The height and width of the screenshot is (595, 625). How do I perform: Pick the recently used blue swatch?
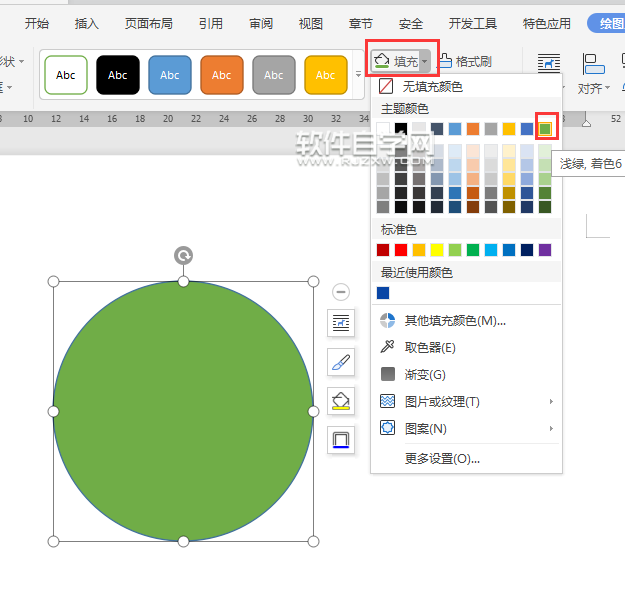click(x=383, y=292)
